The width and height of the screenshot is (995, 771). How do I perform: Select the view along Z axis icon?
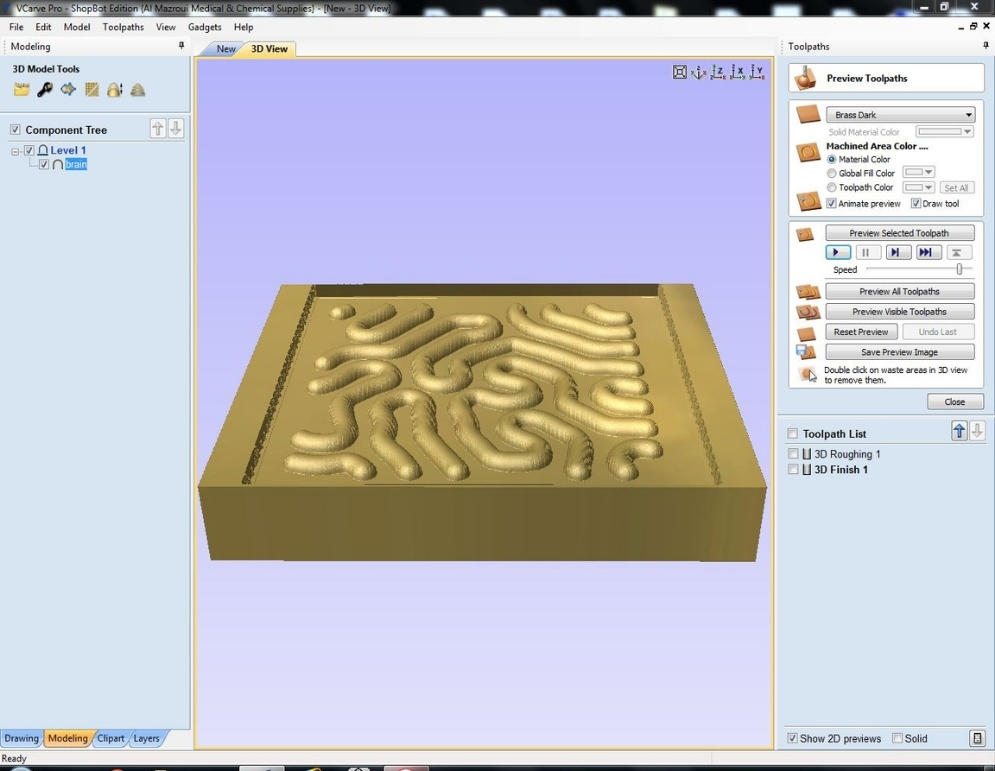tap(718, 72)
